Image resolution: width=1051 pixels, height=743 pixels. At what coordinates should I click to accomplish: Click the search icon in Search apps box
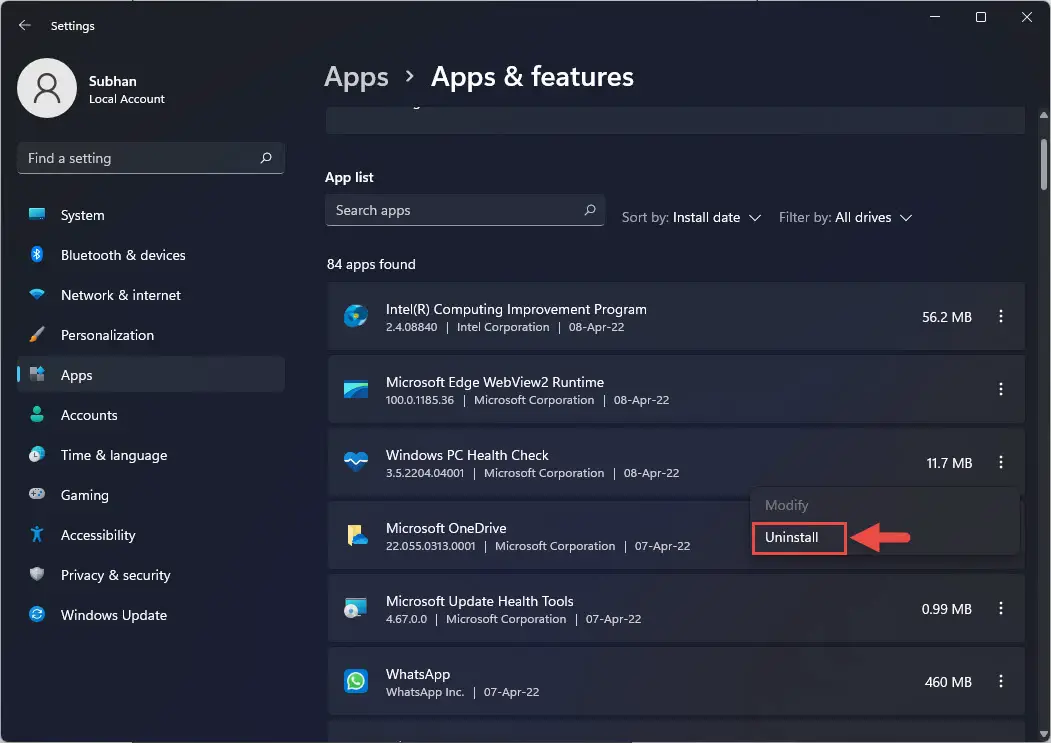[590, 210]
